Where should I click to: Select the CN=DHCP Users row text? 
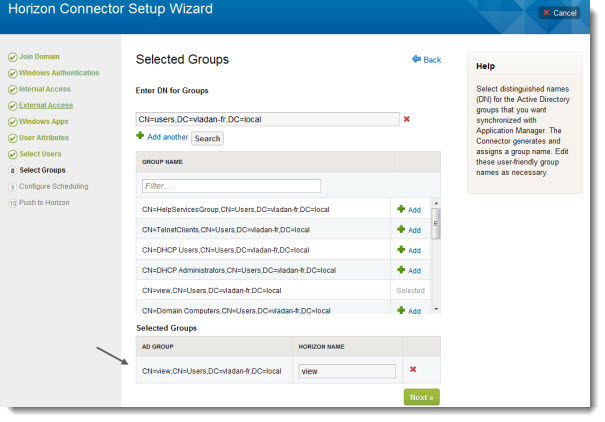225,250
